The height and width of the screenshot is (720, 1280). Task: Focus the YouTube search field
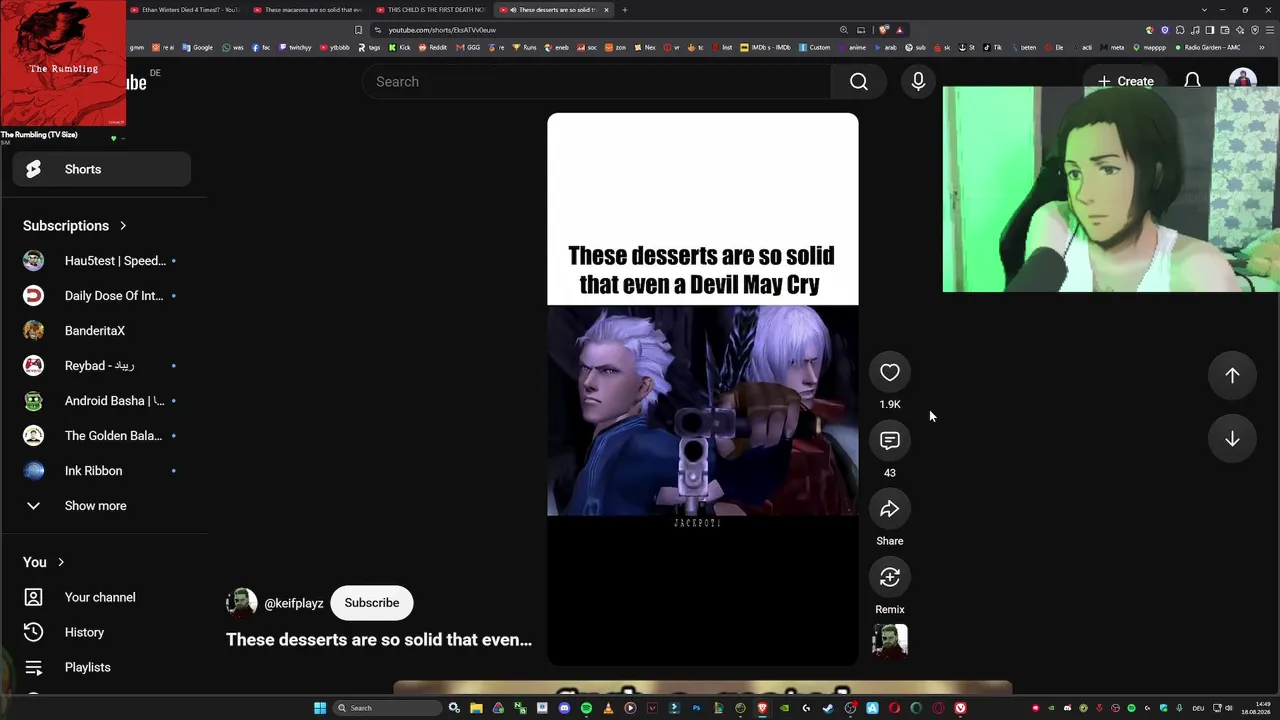(x=596, y=82)
